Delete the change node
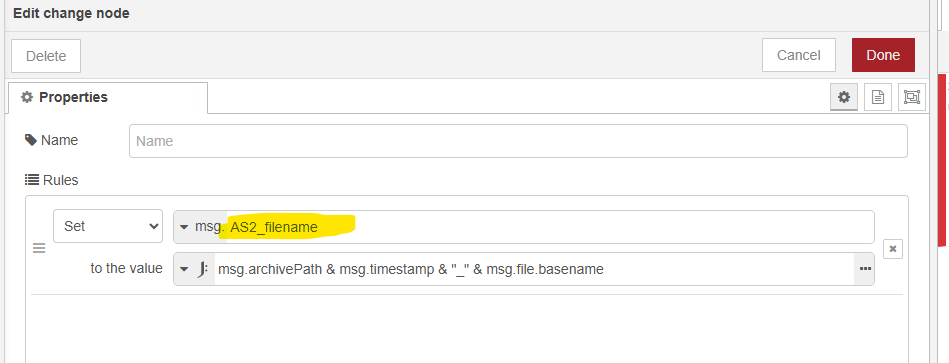Image resolution: width=949 pixels, height=363 pixels. 46,56
